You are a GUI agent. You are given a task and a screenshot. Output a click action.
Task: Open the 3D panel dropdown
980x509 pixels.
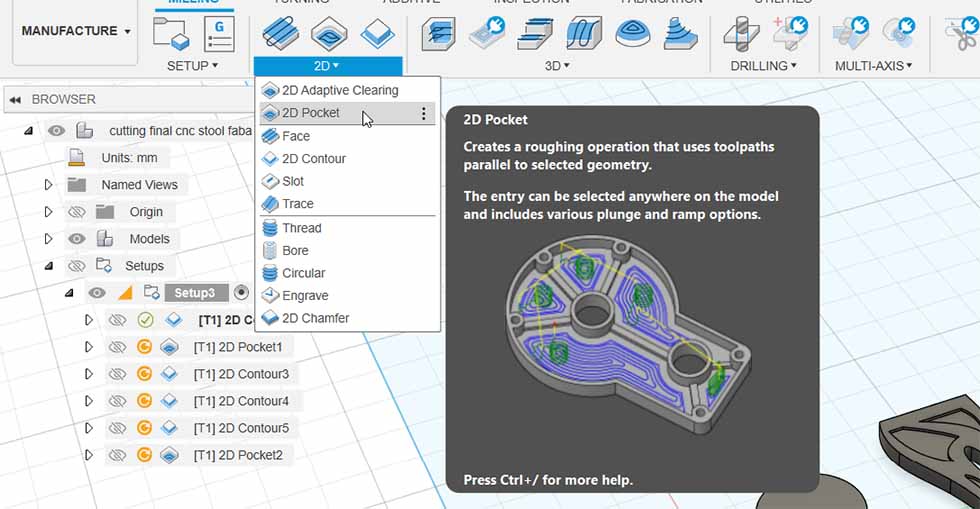pyautogui.click(x=557, y=66)
